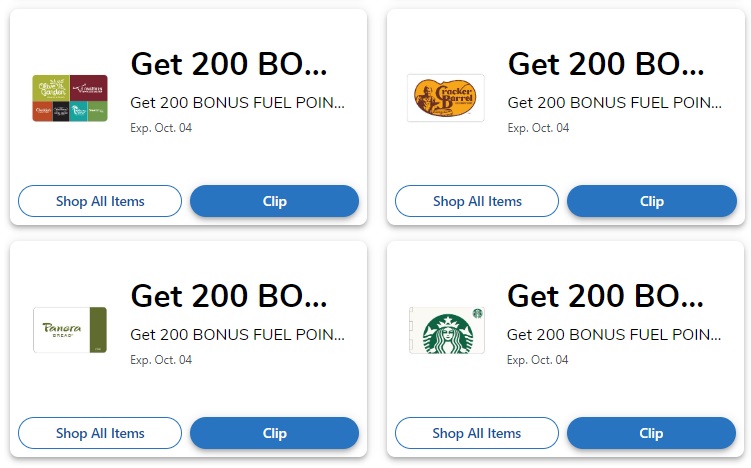This screenshot has width=751, height=468.
Task: Open the Starbucks gift card image
Action: (x=447, y=330)
